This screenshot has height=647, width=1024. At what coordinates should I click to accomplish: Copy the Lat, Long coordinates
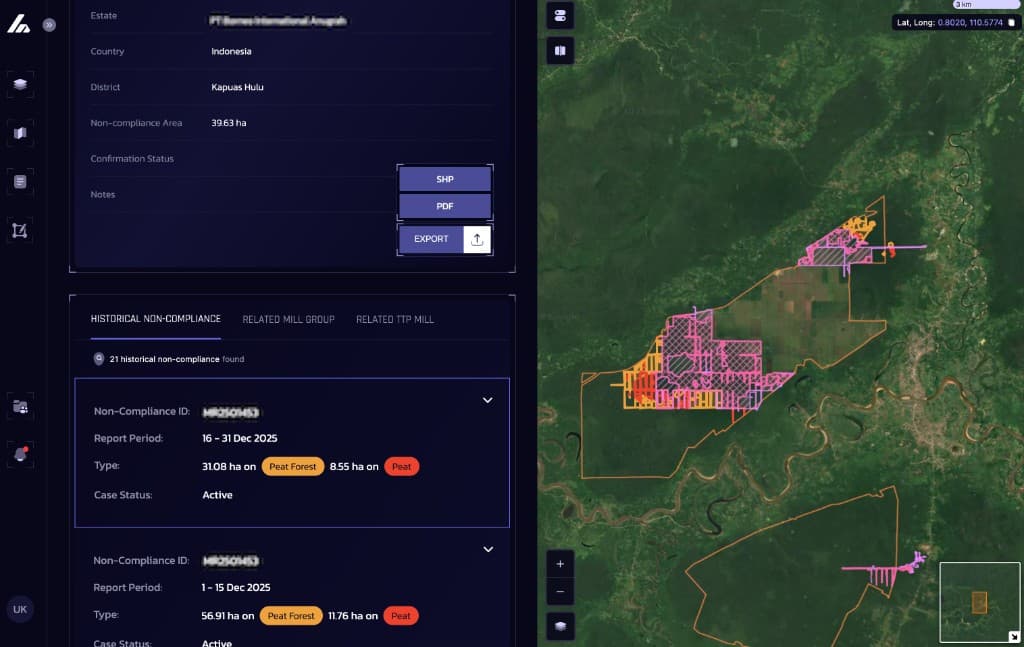point(1012,22)
